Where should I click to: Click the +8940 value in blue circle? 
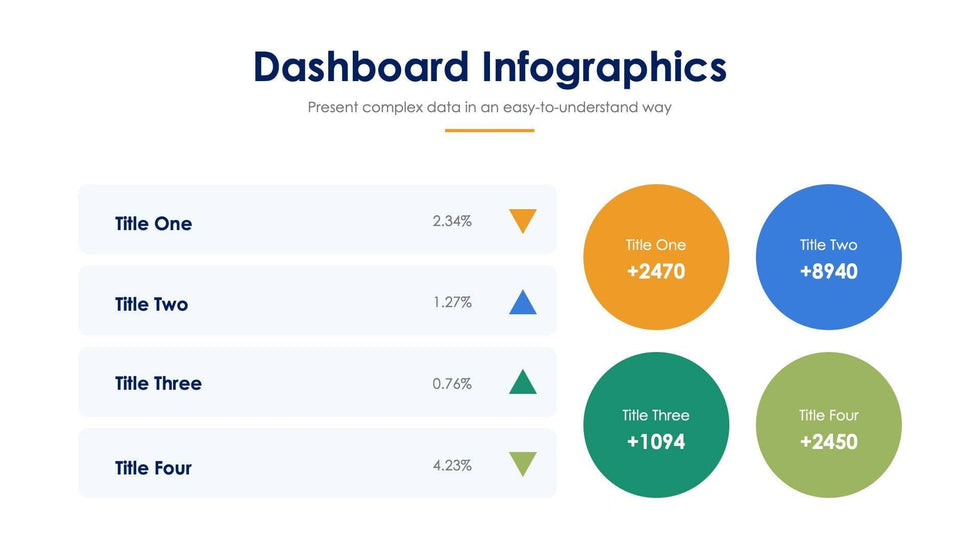click(828, 271)
